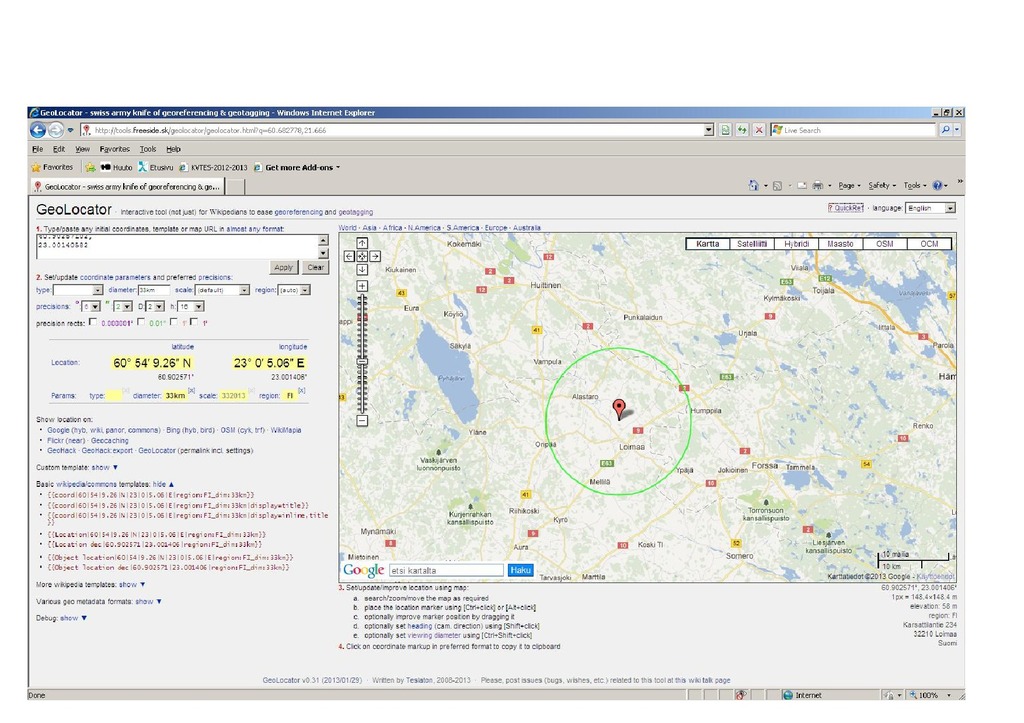Open the D precision dropdown
Image resolution: width=1024 pixels, height=723 pixels.
pyautogui.click(x=155, y=306)
